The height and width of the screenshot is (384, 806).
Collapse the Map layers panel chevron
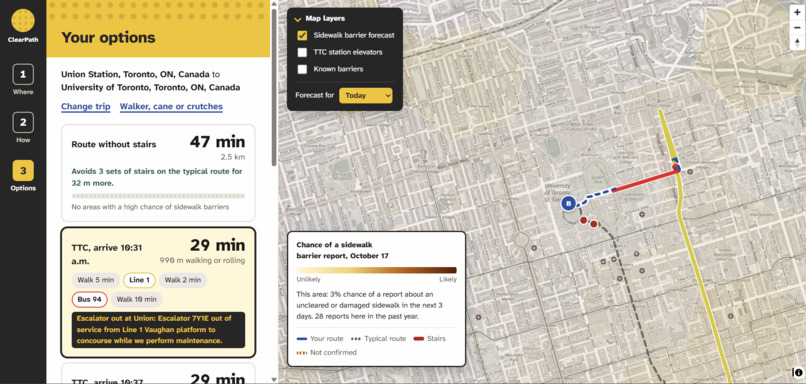(297, 19)
